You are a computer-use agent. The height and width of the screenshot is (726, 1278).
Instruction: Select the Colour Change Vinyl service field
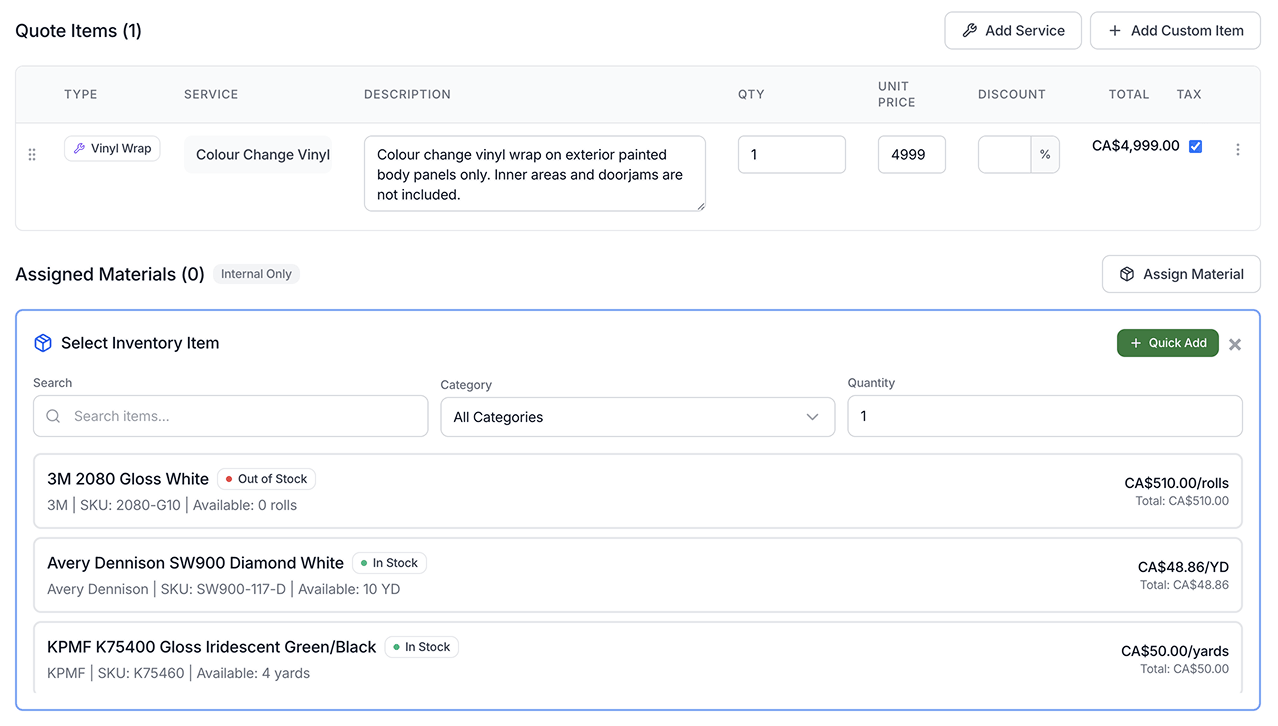pos(257,154)
